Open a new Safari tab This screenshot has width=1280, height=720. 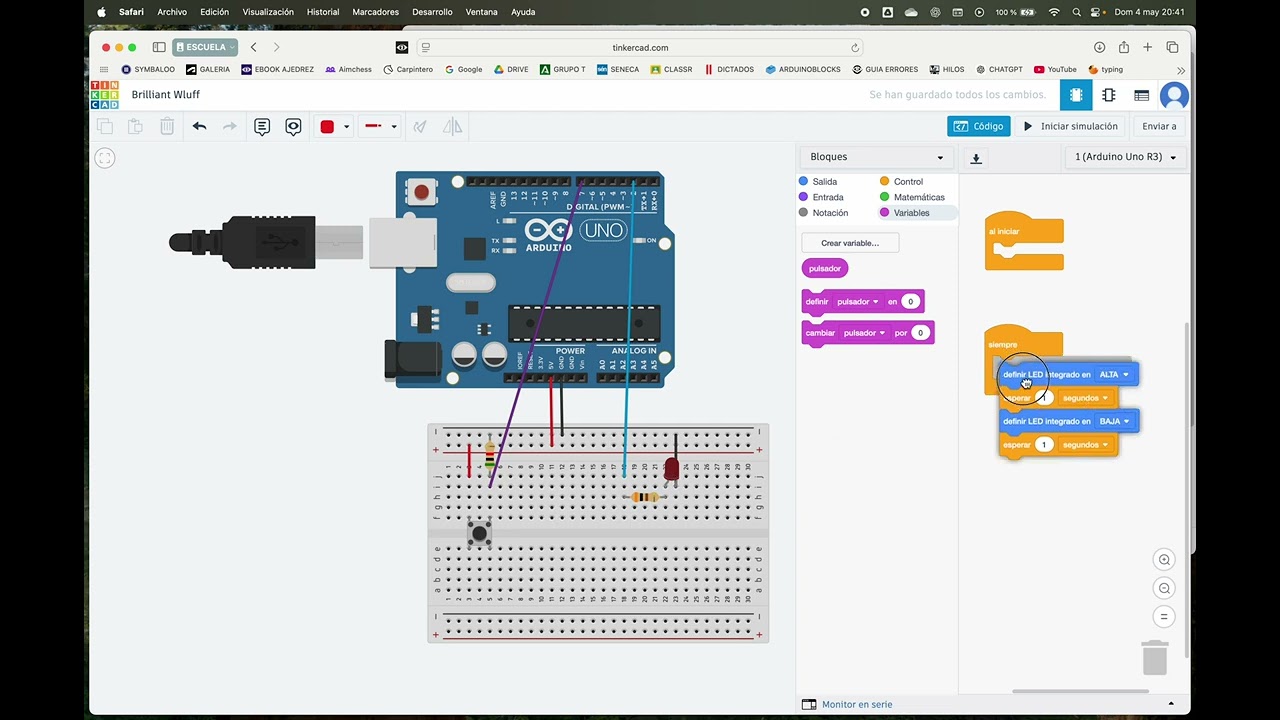1148,47
